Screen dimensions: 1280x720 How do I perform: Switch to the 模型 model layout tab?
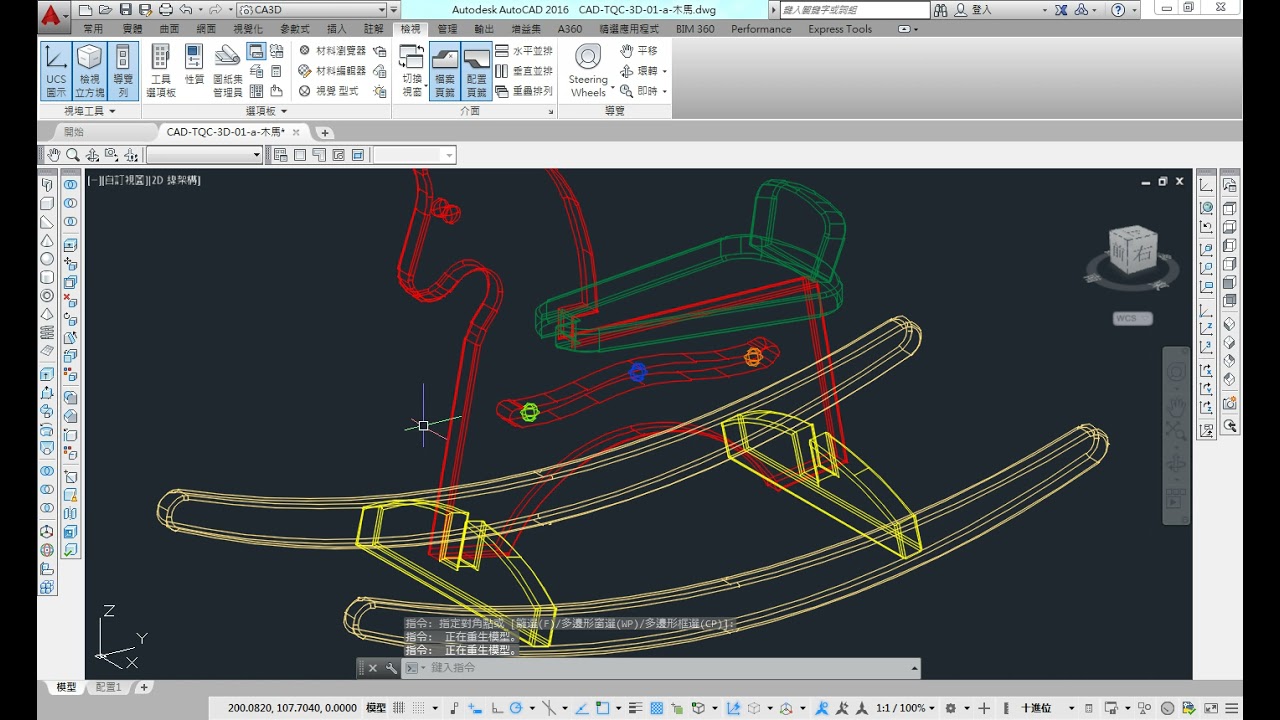tap(66, 688)
